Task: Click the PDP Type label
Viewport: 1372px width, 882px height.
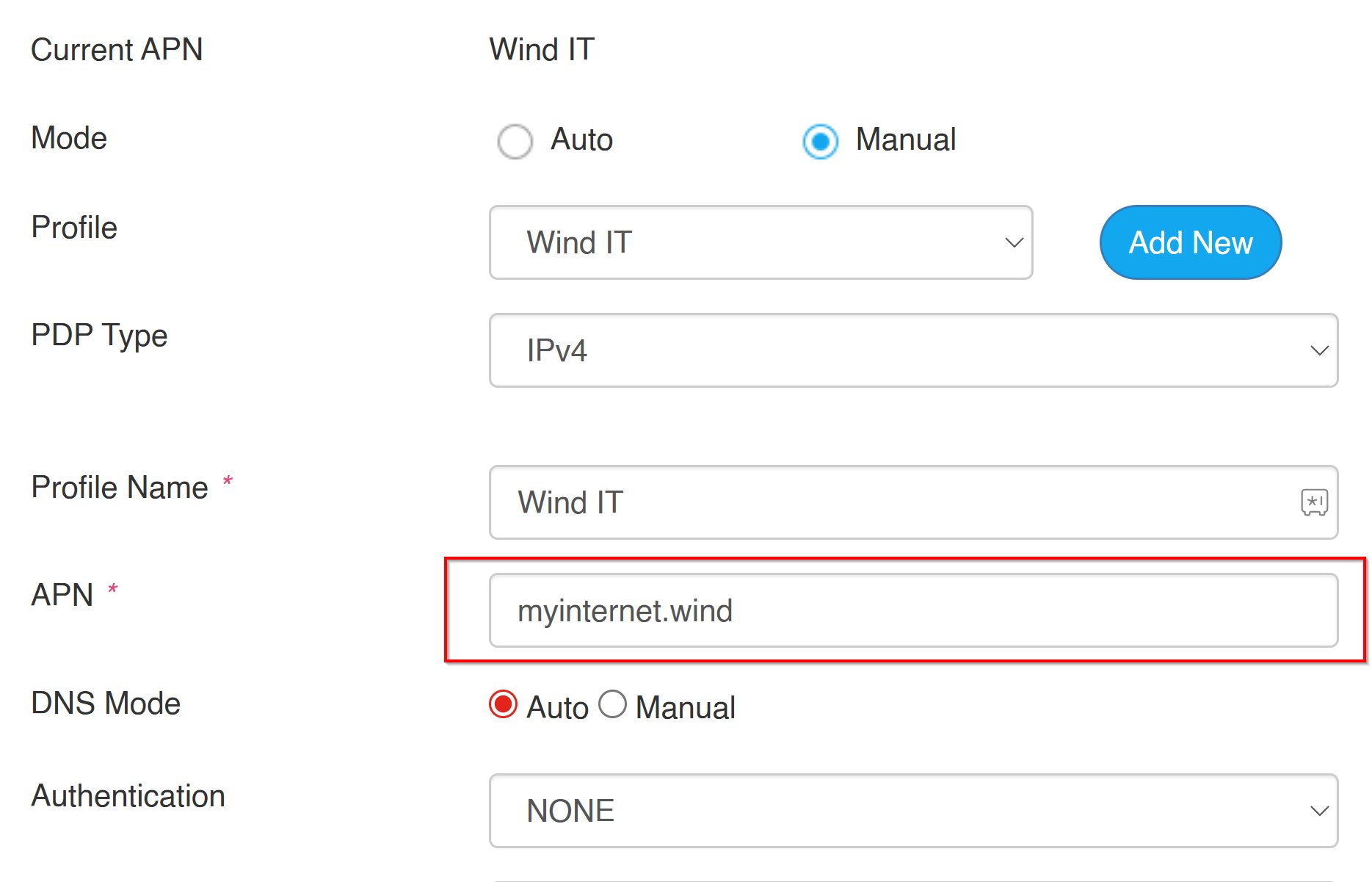Action: click(x=99, y=336)
